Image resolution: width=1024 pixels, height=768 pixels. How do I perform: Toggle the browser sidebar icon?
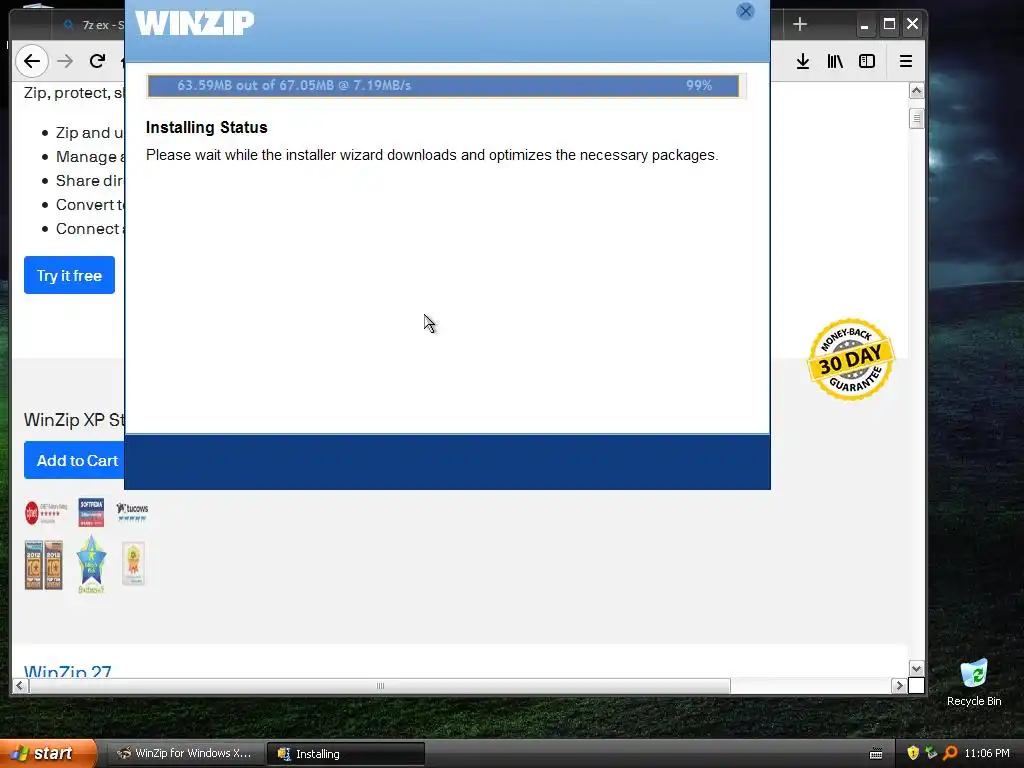pos(867,61)
